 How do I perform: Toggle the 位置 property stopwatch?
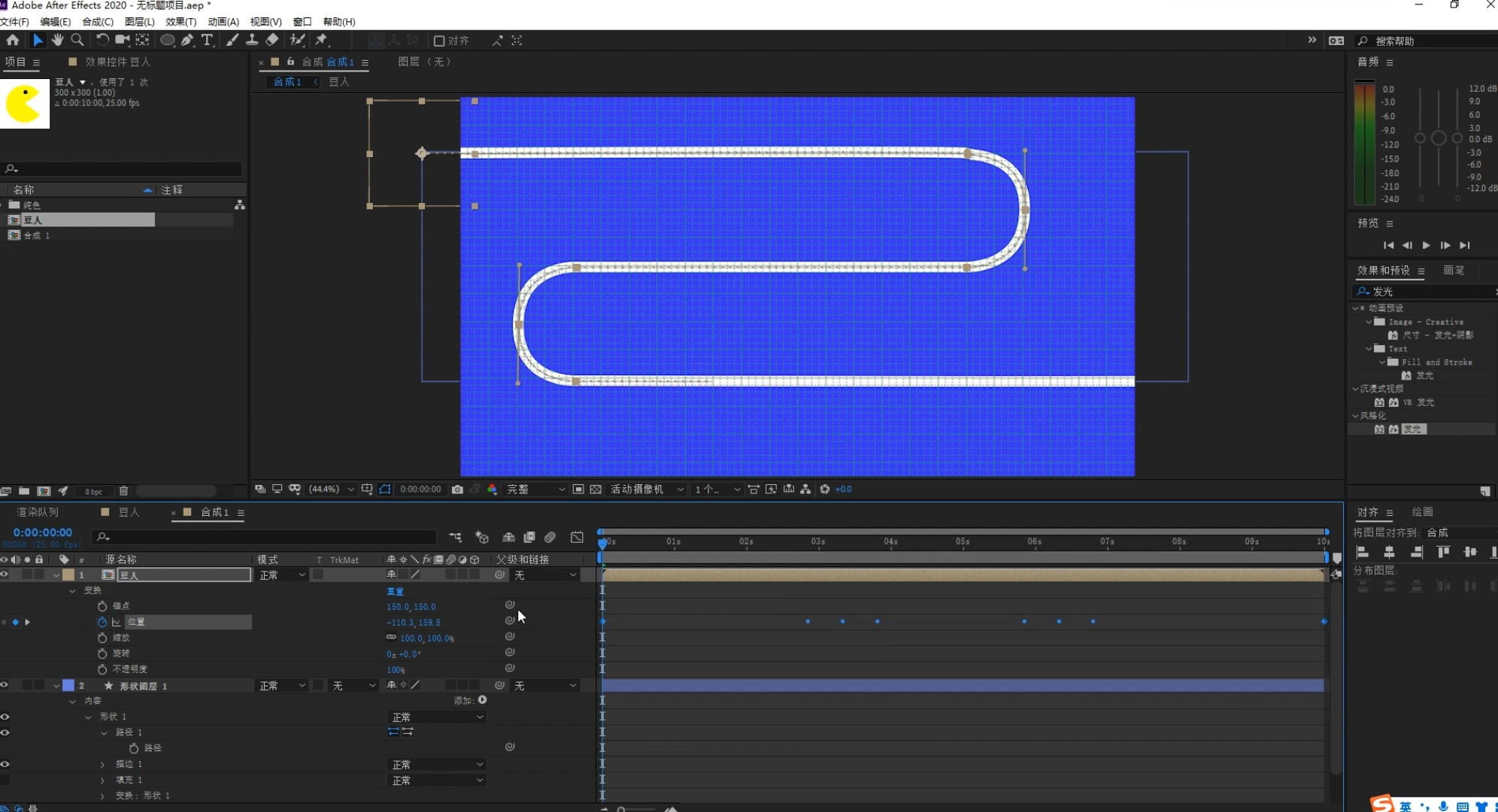[x=102, y=622]
